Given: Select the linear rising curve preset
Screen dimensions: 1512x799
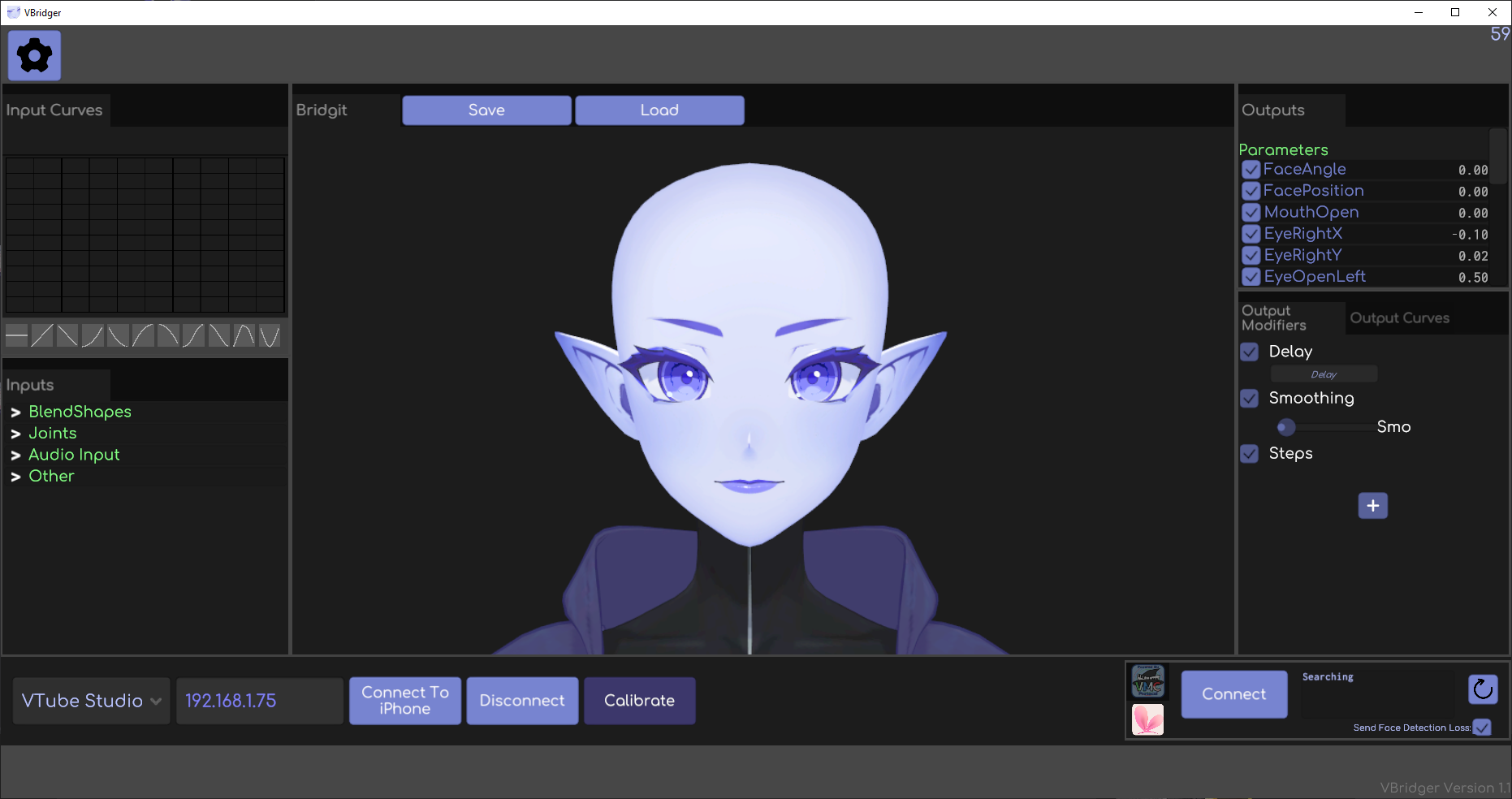Looking at the screenshot, I should pyautogui.click(x=42, y=335).
